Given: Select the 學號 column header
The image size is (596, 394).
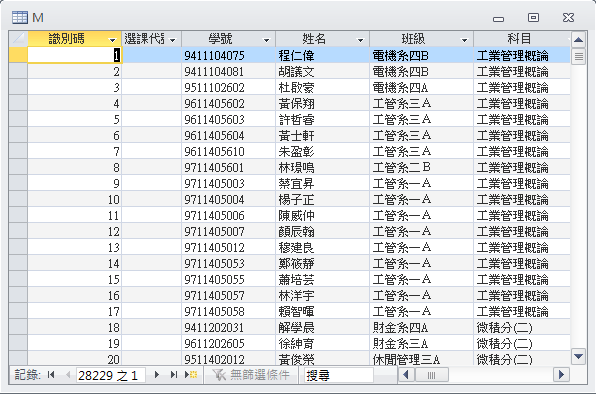Looking at the screenshot, I should [228, 39].
